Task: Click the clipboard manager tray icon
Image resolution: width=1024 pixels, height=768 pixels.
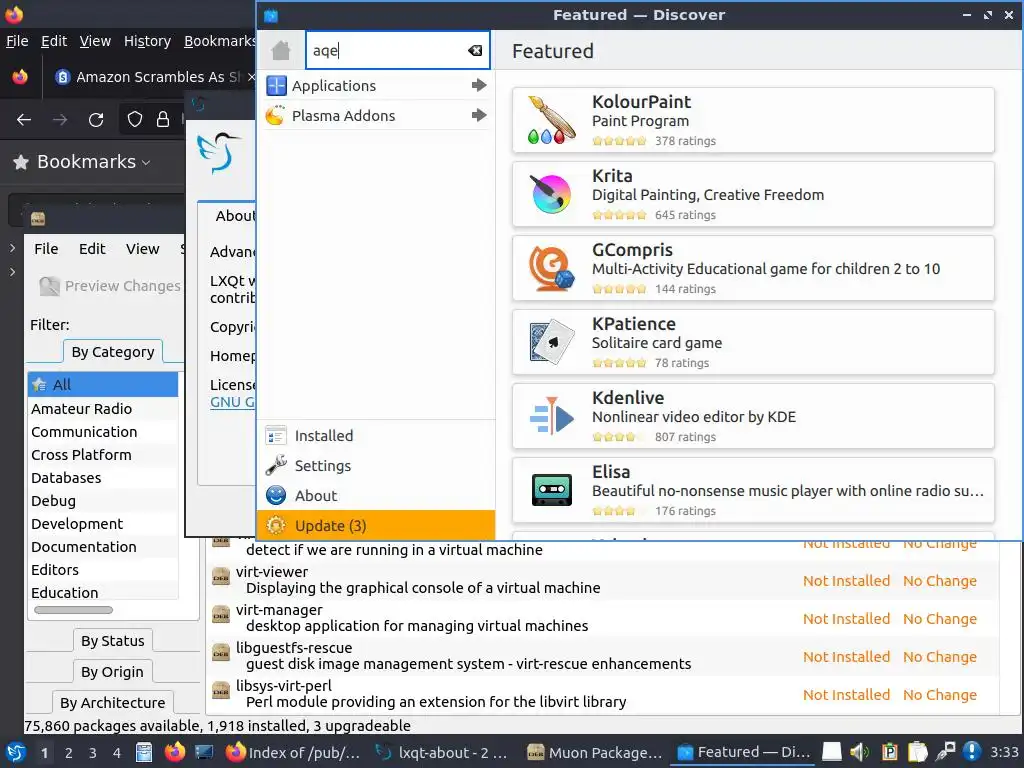Action: pyautogui.click(x=918, y=752)
